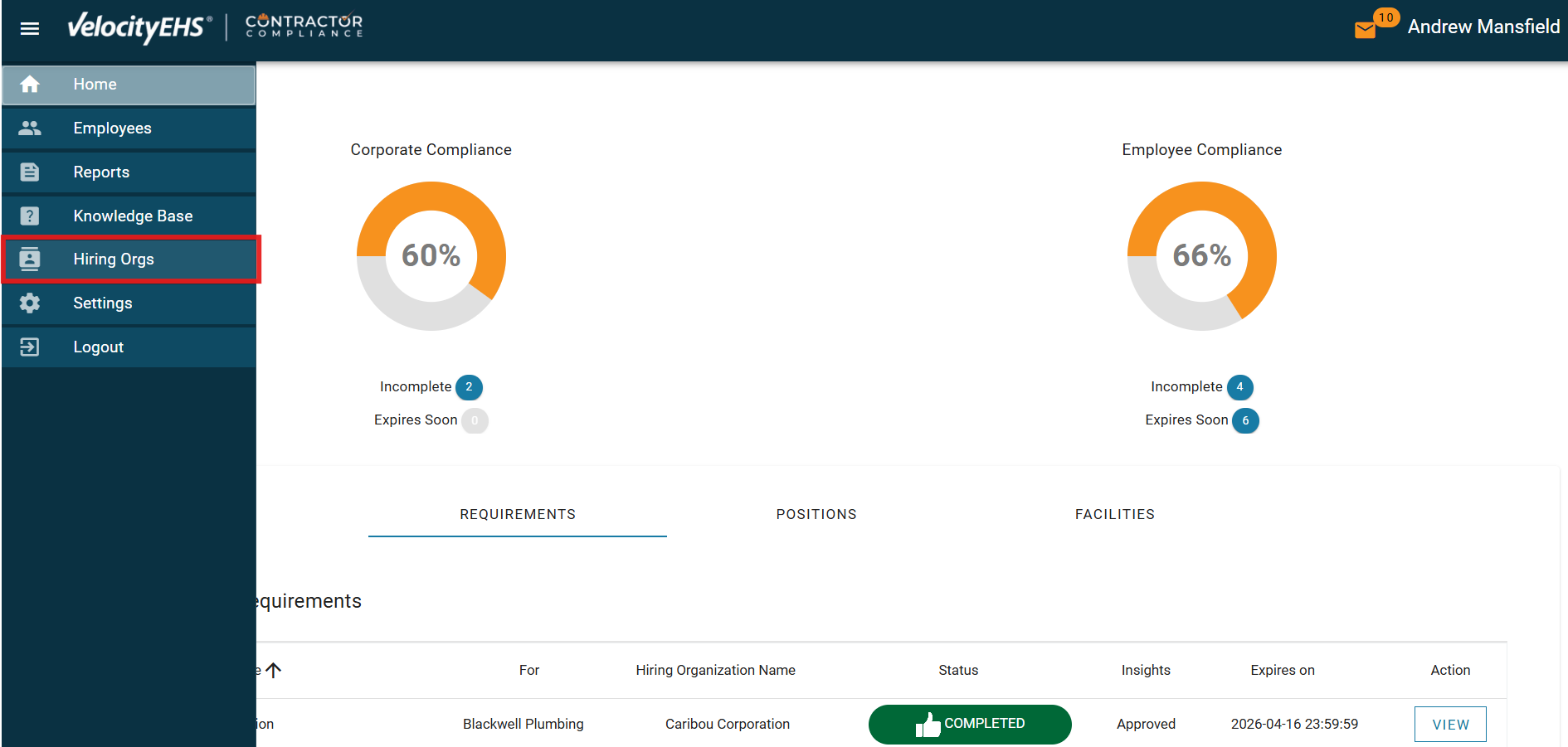Switch to the Facilities tab

pos(1114,514)
